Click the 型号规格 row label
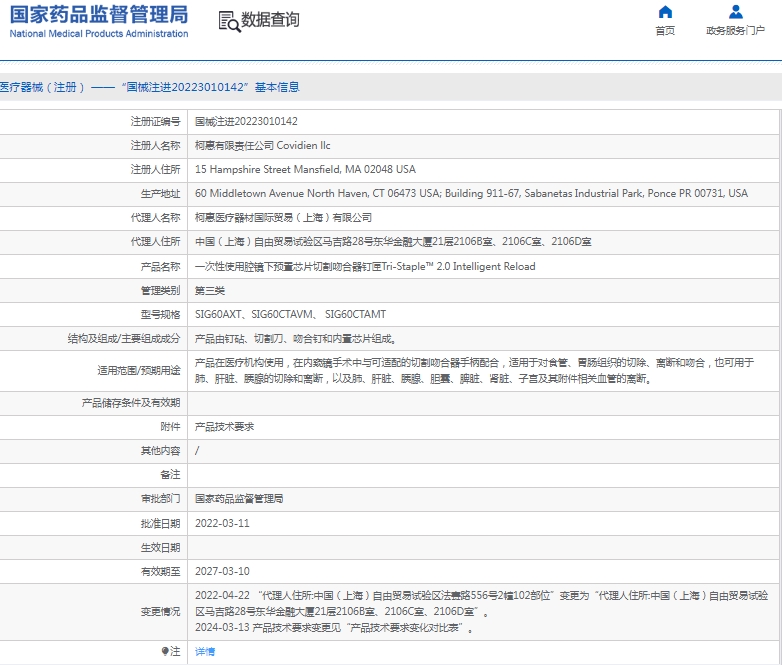This screenshot has height=665, width=782. [x=160, y=314]
